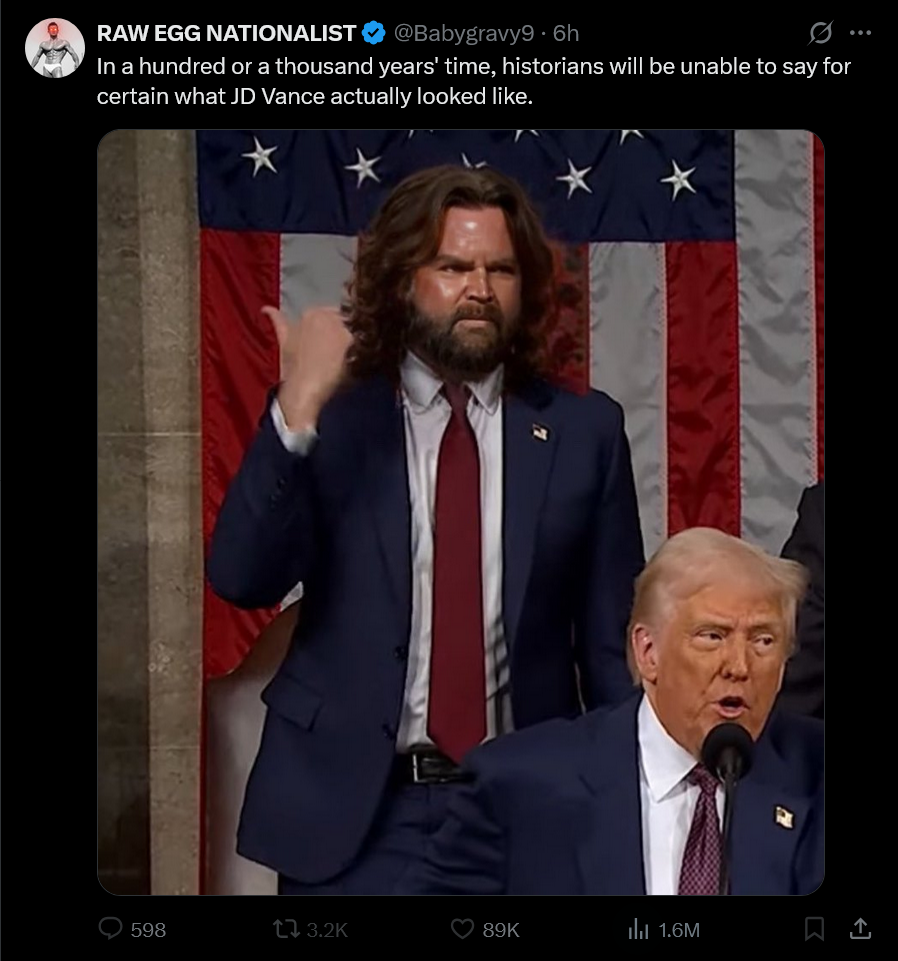Click the 1.6M views count

[679, 930]
